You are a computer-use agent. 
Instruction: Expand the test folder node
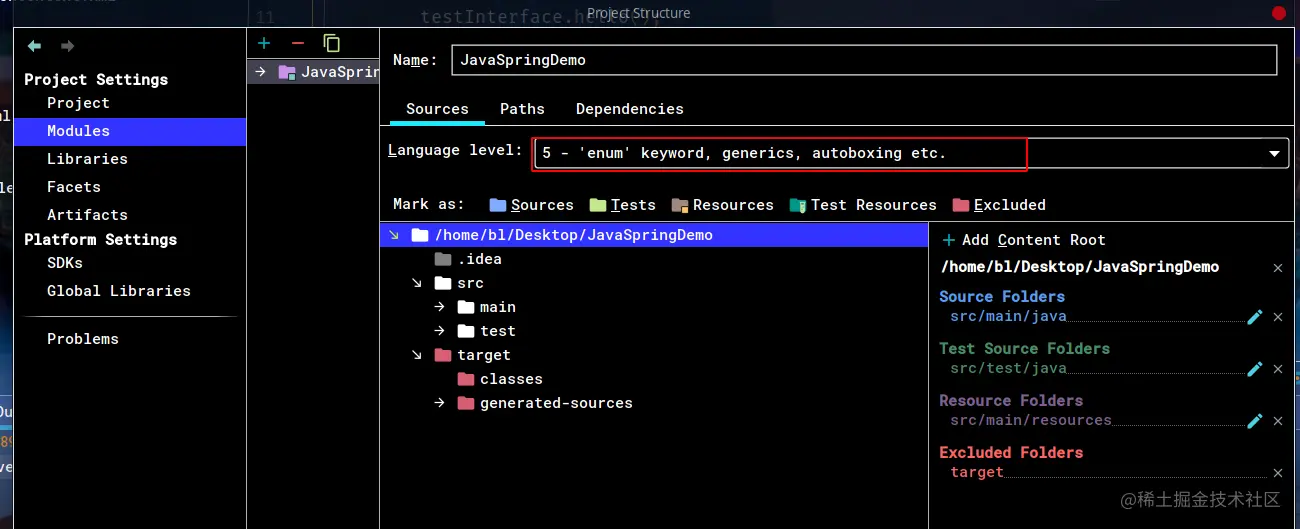[439, 331]
